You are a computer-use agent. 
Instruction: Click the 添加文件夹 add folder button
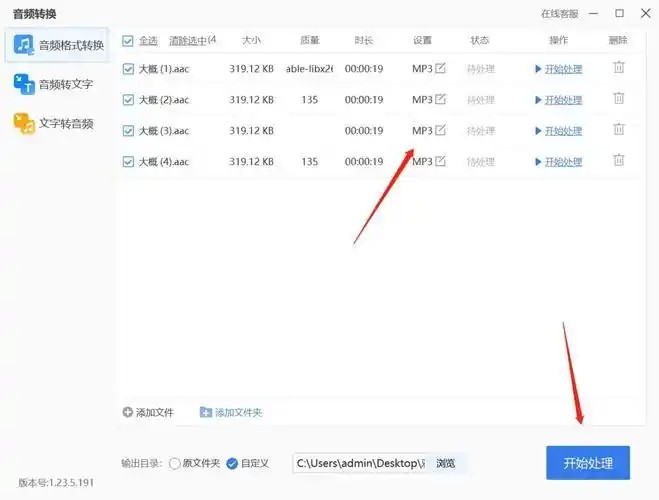(x=231, y=413)
